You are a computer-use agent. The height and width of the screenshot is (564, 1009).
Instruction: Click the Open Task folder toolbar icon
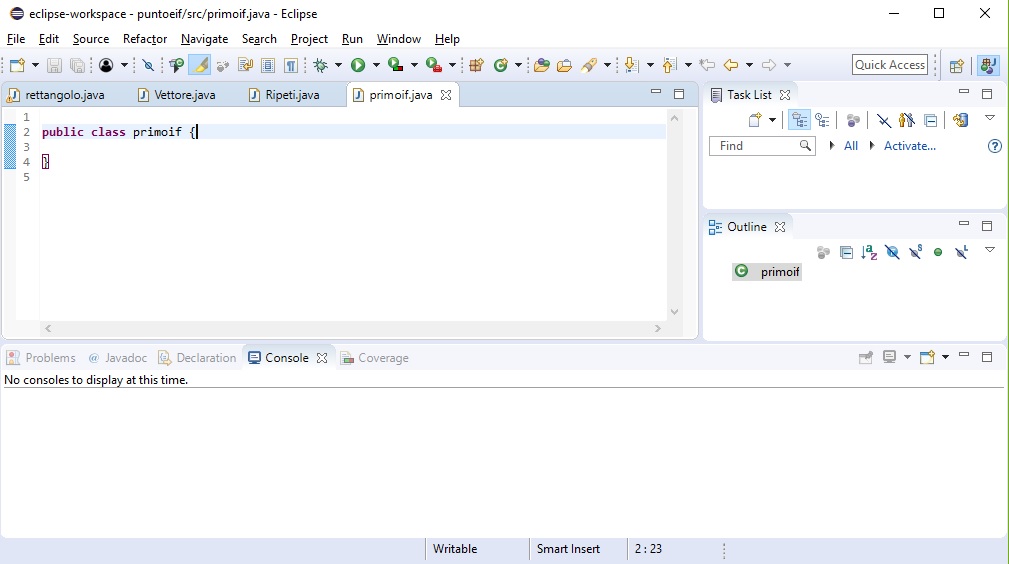[564, 65]
